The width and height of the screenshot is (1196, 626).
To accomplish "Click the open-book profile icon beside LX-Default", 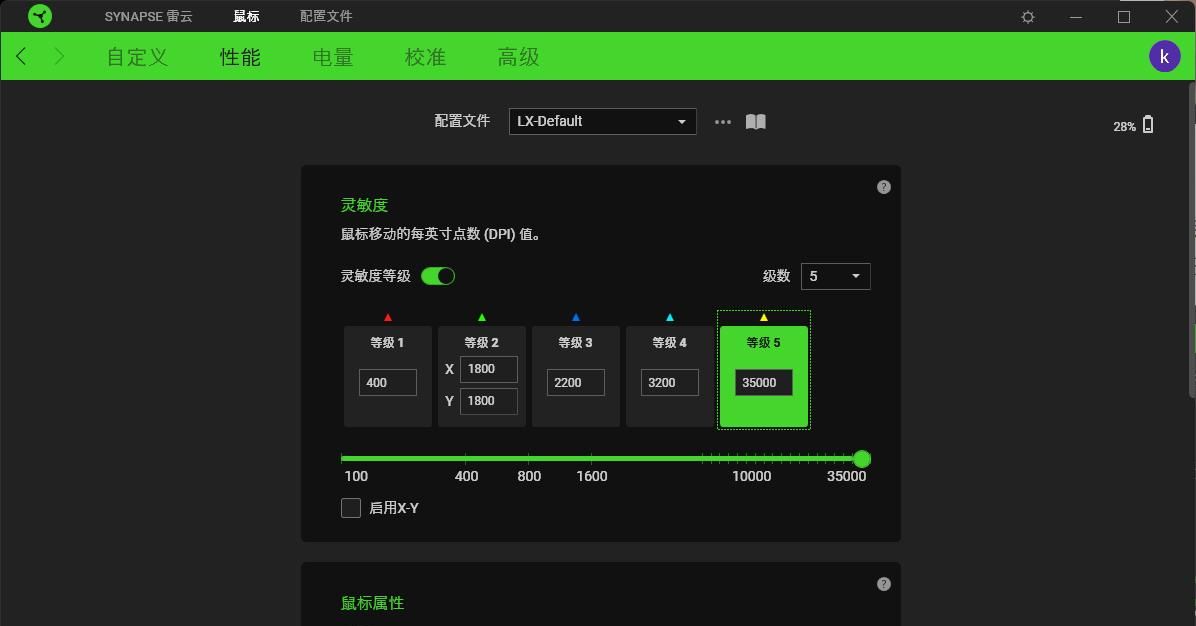I will [x=755, y=122].
